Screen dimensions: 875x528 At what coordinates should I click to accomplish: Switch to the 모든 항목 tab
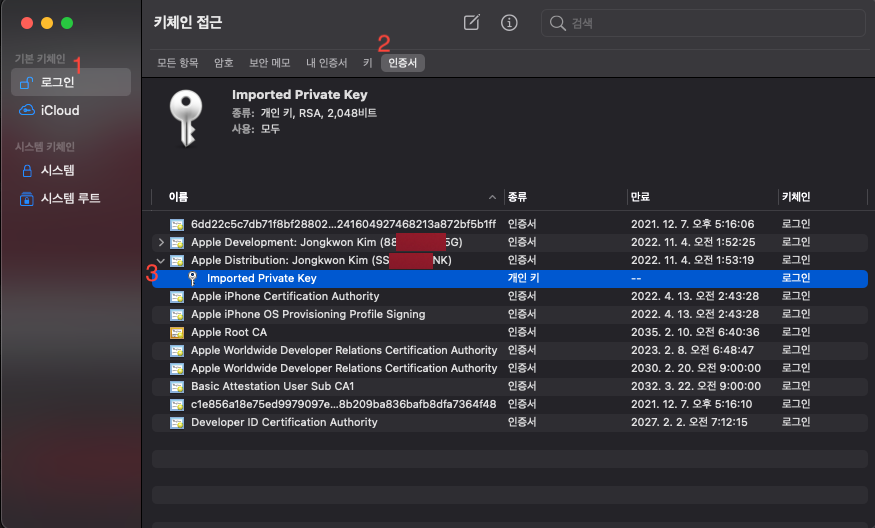(177, 63)
